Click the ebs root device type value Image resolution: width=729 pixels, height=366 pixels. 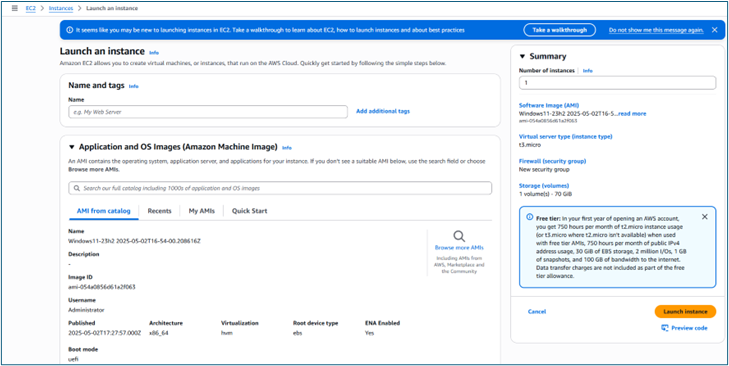(297, 333)
